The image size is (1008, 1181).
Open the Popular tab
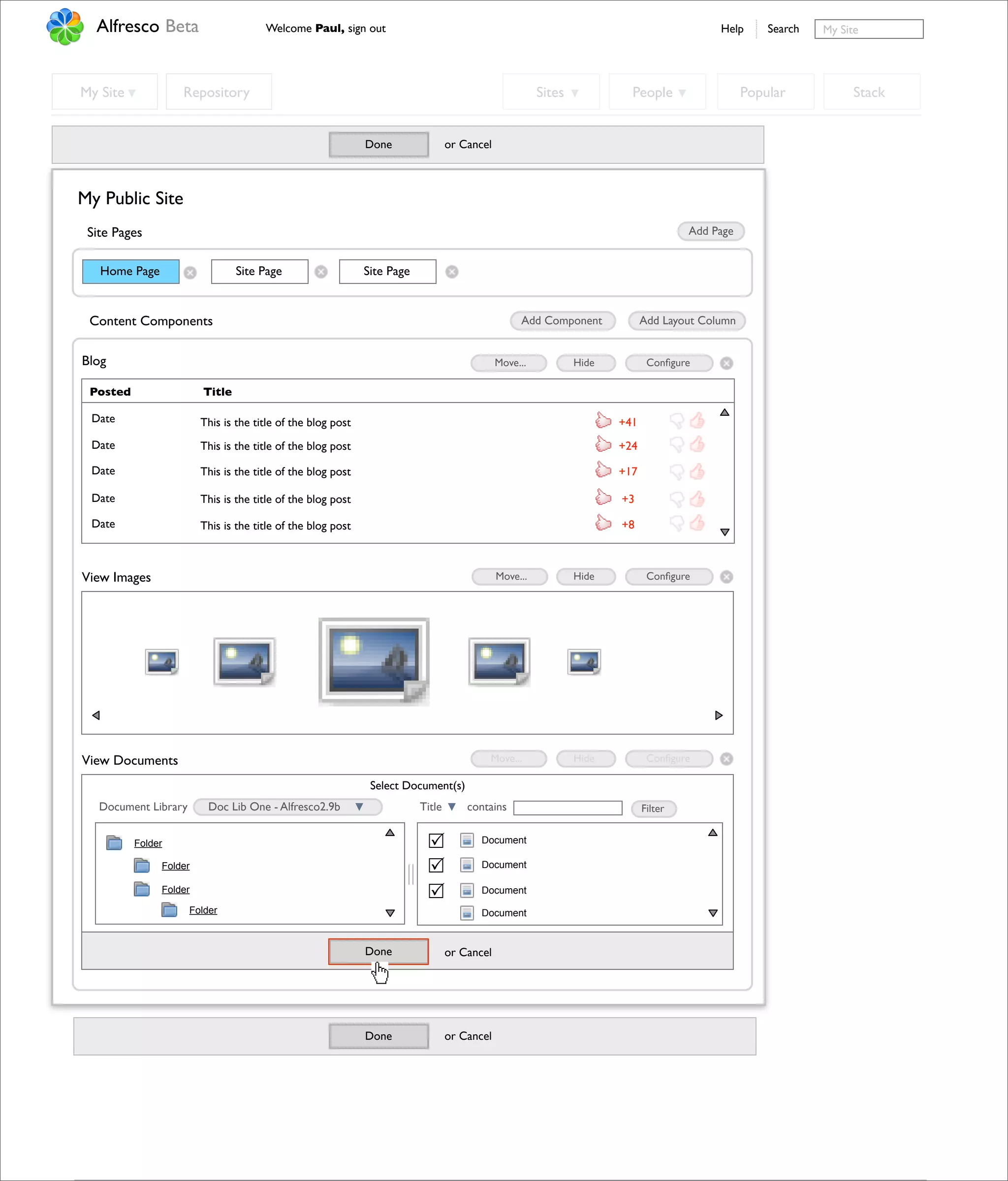coord(765,92)
